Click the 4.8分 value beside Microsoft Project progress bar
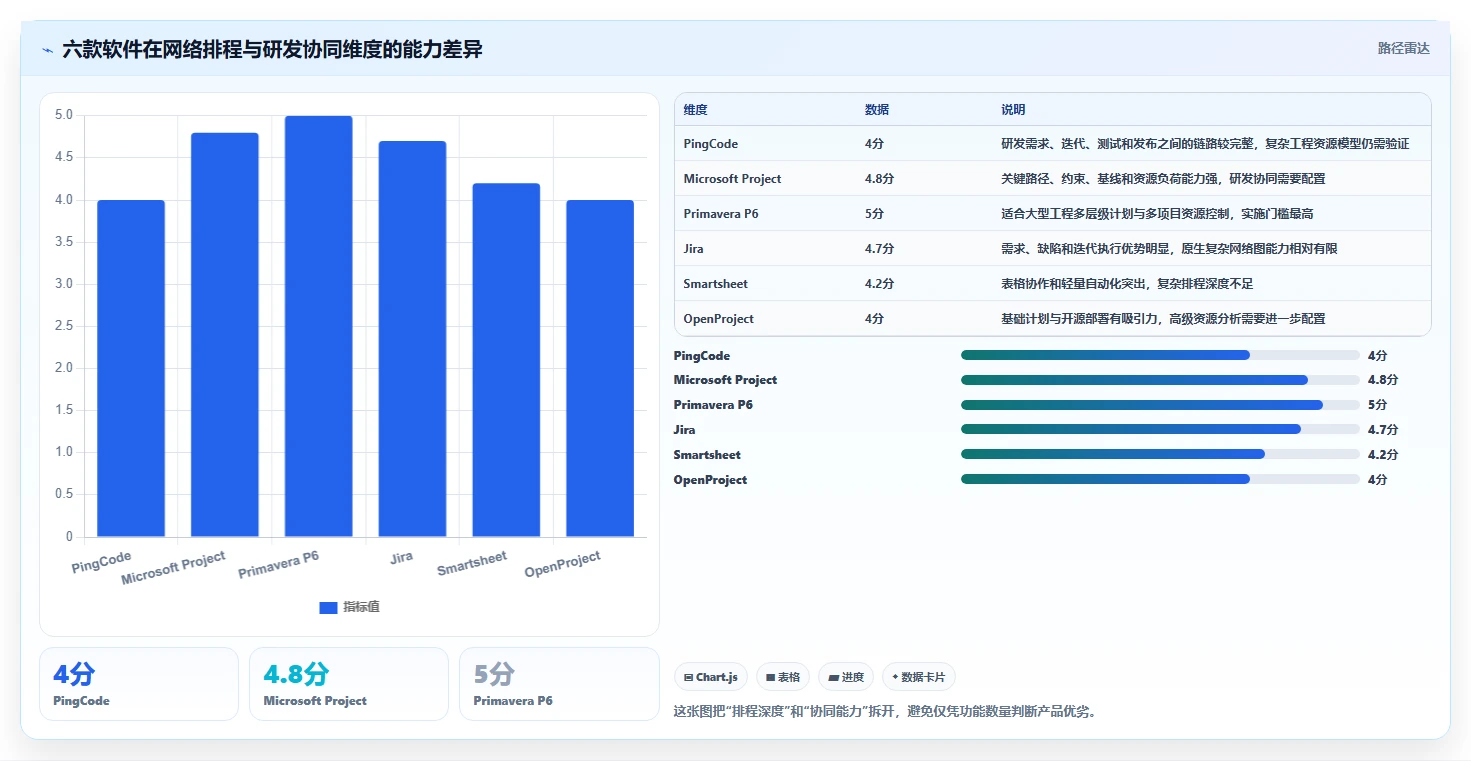The width and height of the screenshot is (1471, 761). [1383, 380]
